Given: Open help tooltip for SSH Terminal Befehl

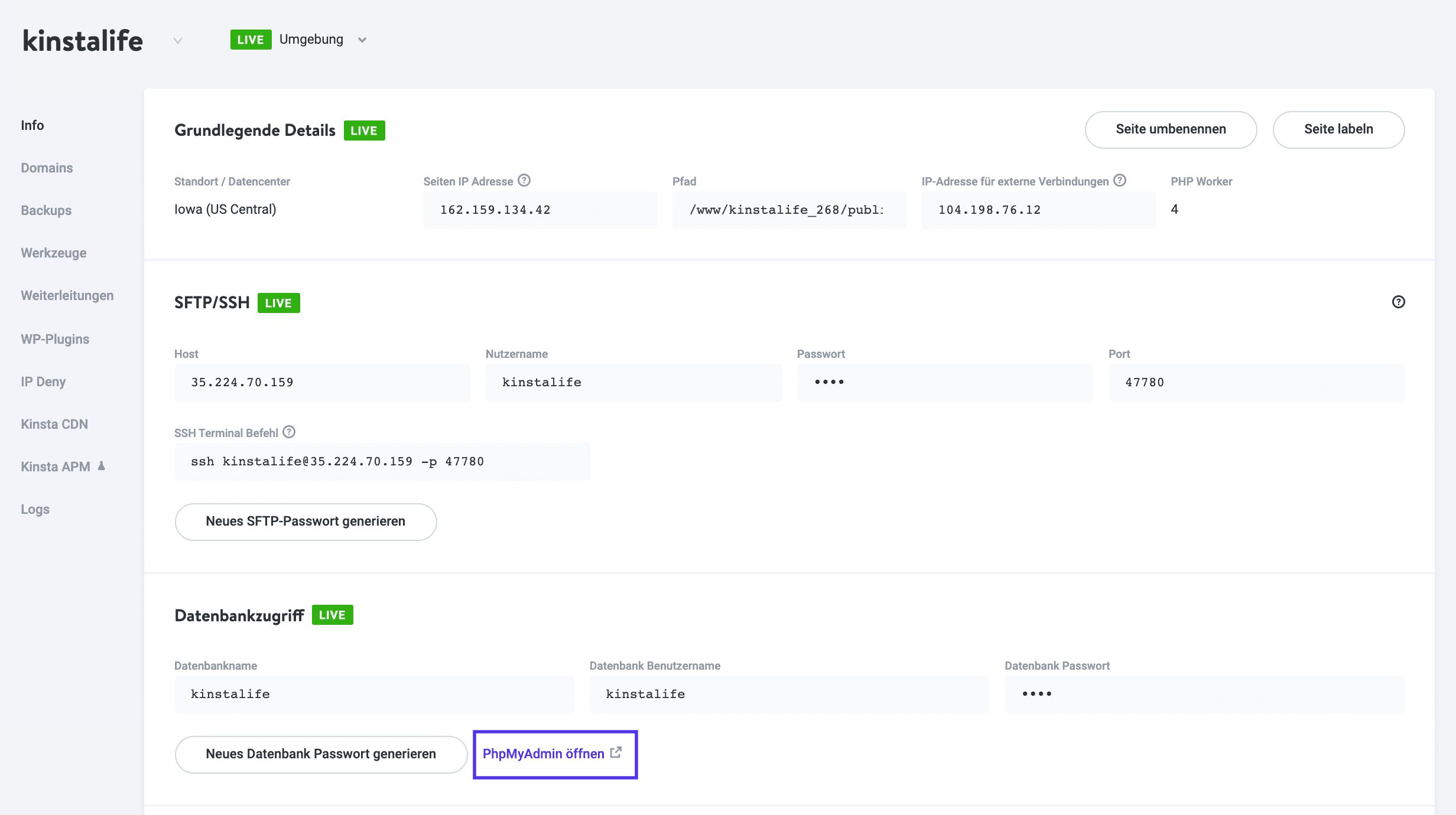Looking at the screenshot, I should pos(288,432).
